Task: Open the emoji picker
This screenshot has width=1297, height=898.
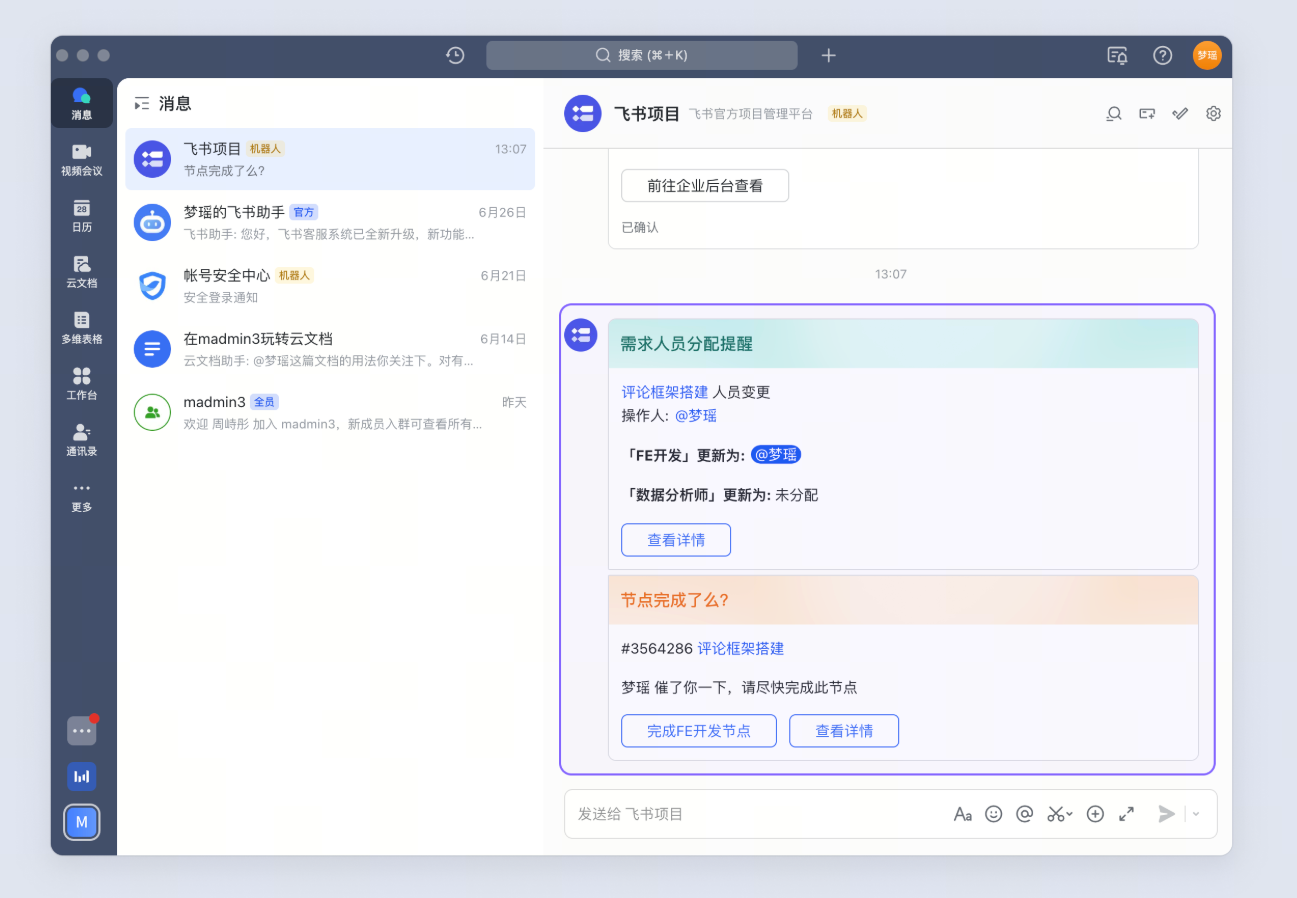Action: (993, 814)
